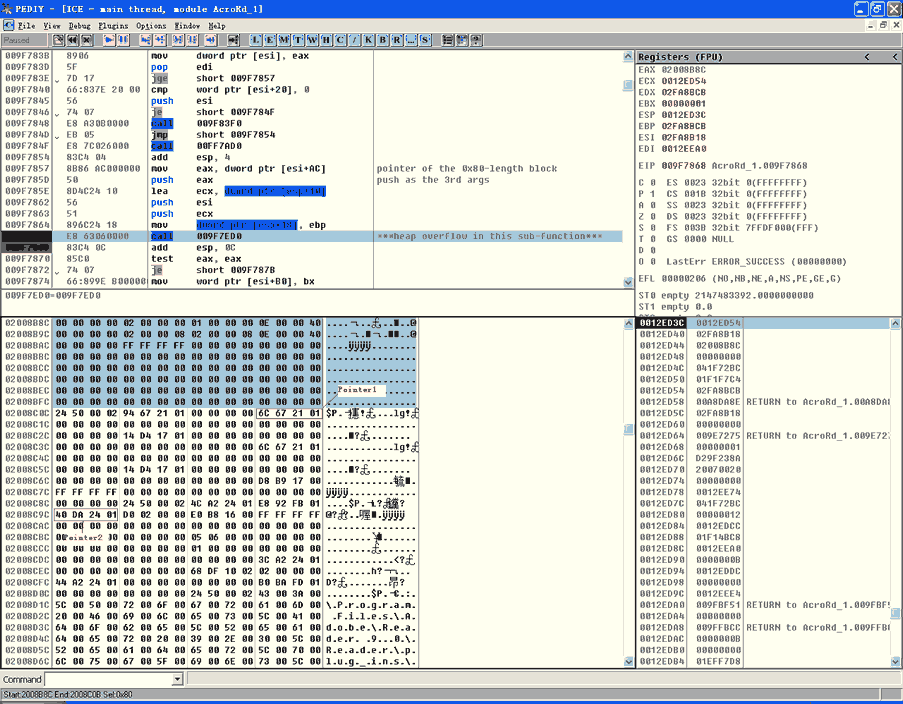Open the Memory map with the M button

[284, 40]
